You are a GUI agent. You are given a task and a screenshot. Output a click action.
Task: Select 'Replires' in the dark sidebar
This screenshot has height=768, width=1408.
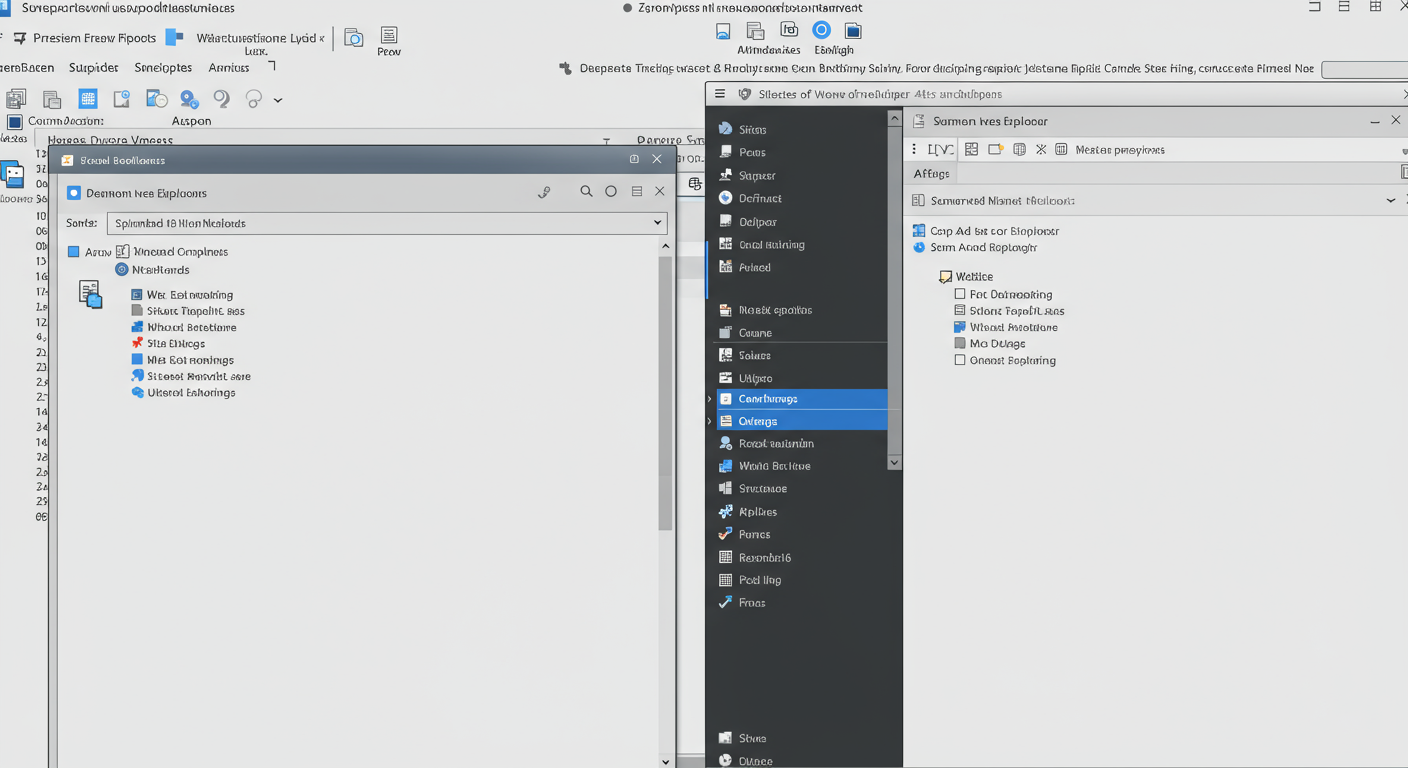(757, 511)
